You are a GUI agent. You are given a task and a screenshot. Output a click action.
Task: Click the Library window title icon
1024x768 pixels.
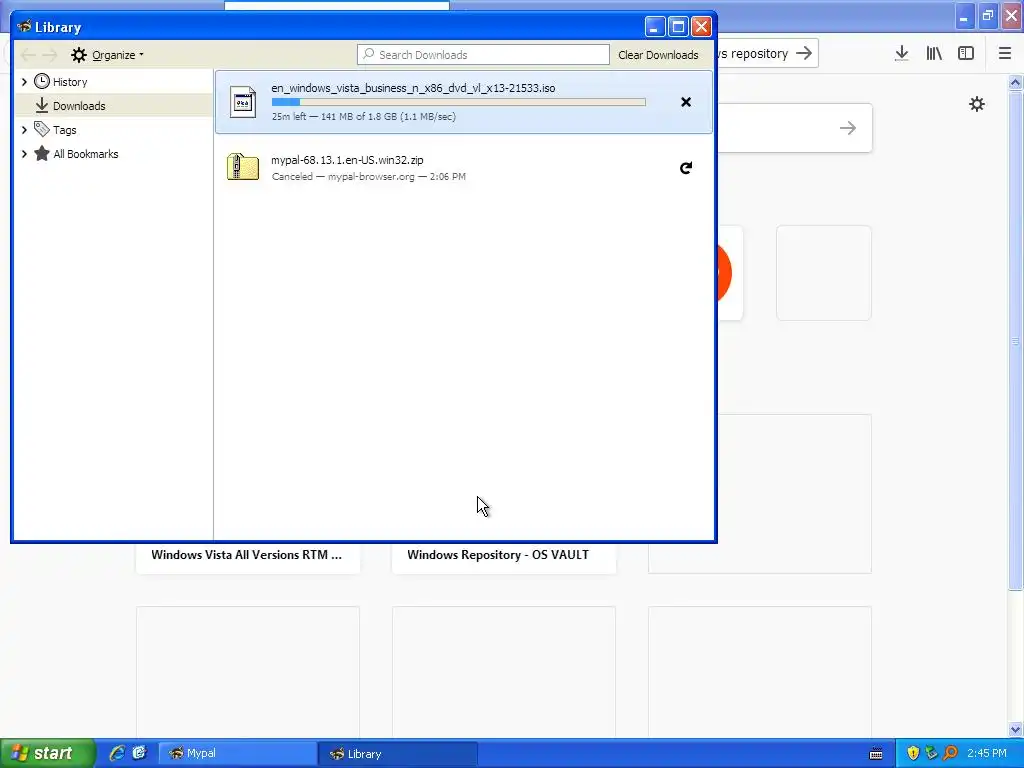point(24,27)
